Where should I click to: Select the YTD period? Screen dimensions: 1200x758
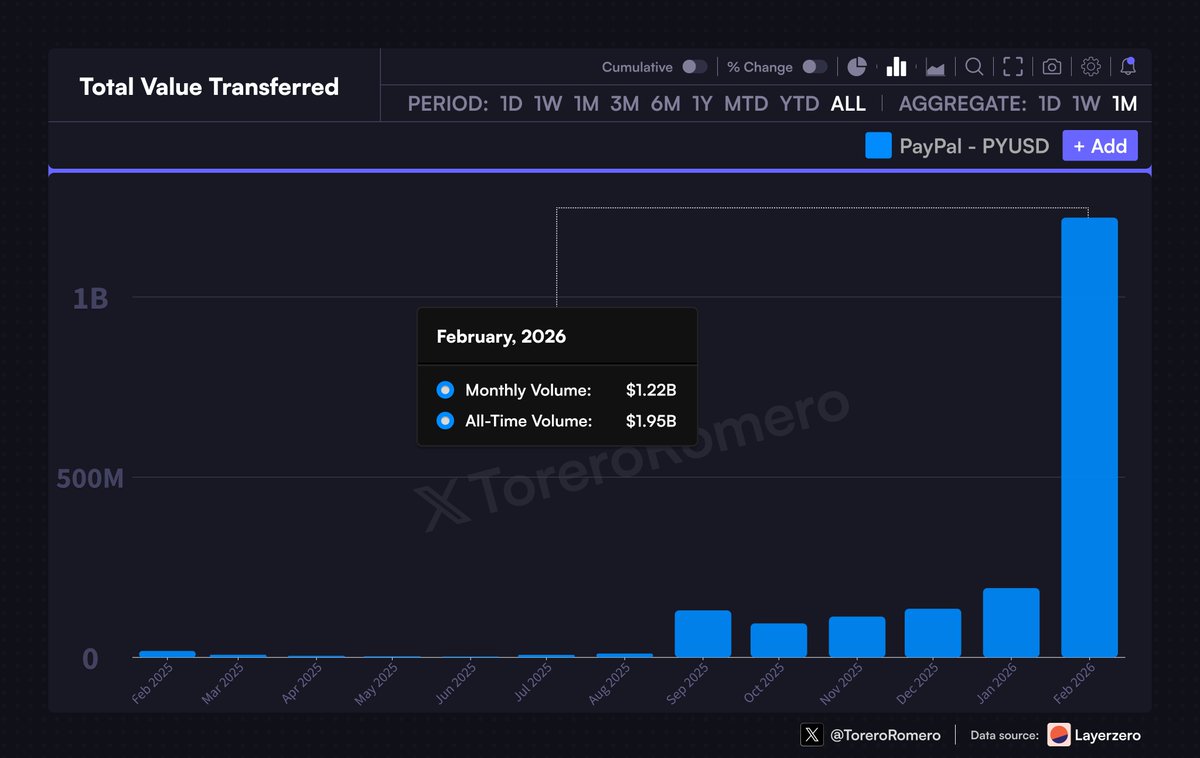tap(799, 104)
